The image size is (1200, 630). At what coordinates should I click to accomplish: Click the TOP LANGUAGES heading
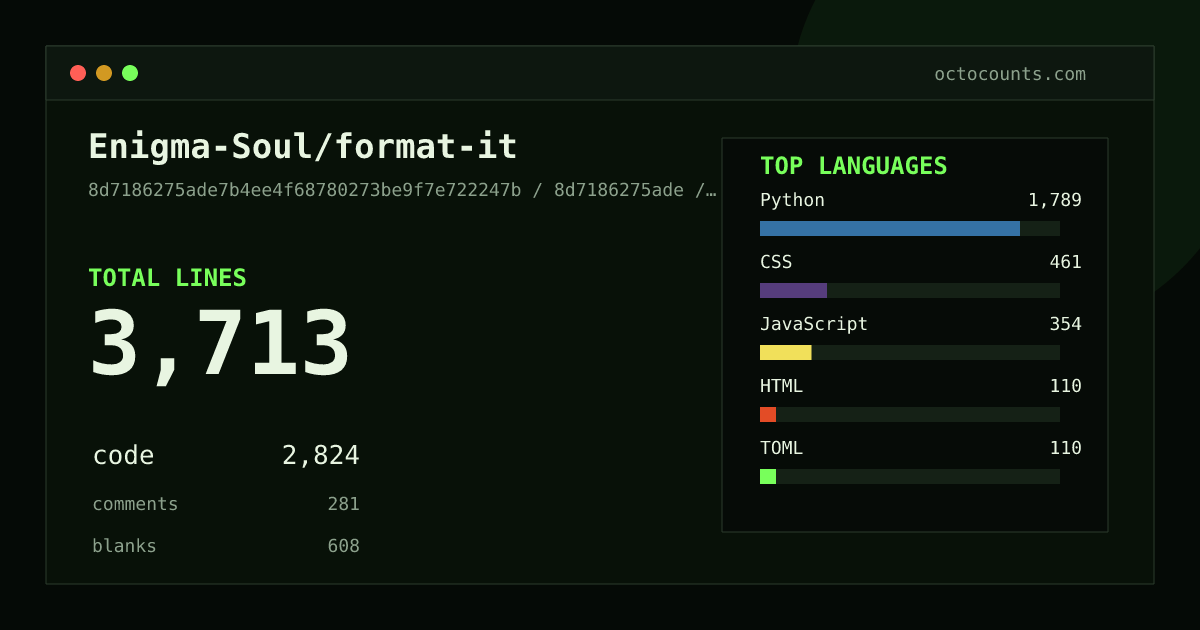coord(853,166)
